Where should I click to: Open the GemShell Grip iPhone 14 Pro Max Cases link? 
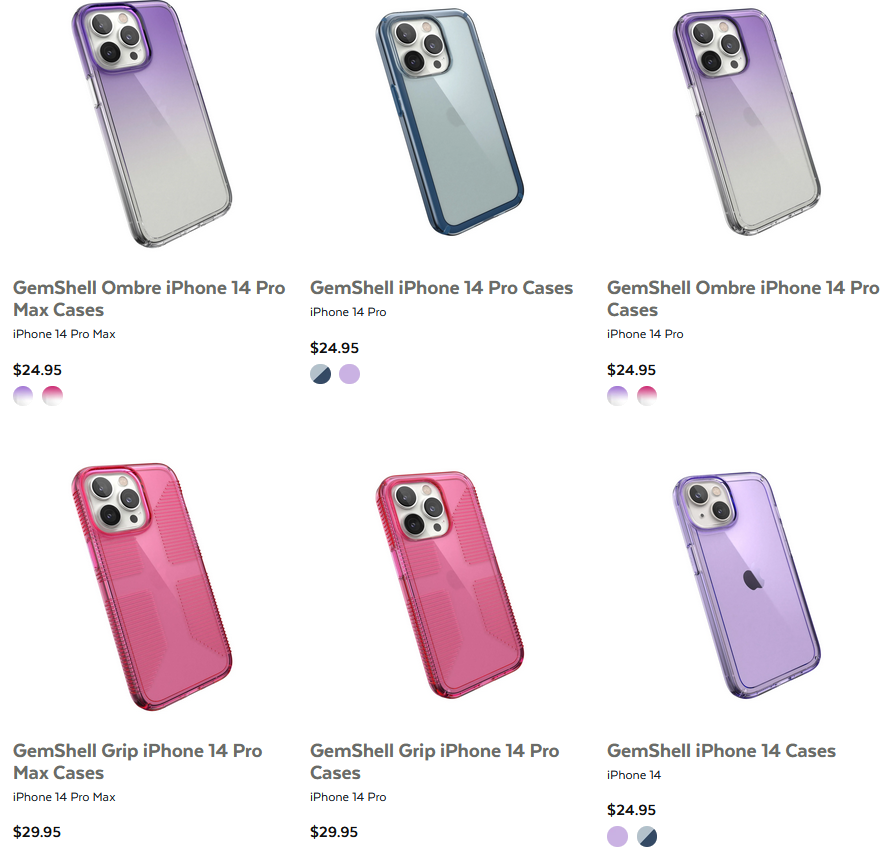pos(136,761)
